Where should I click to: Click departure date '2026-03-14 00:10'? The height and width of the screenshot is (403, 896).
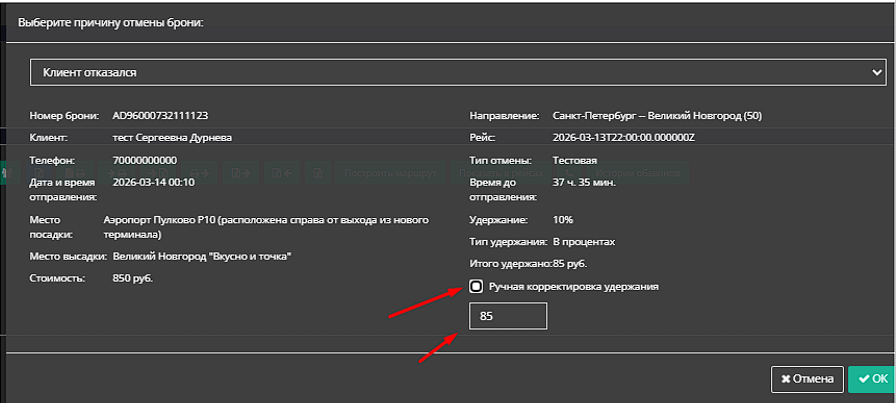[x=154, y=183]
